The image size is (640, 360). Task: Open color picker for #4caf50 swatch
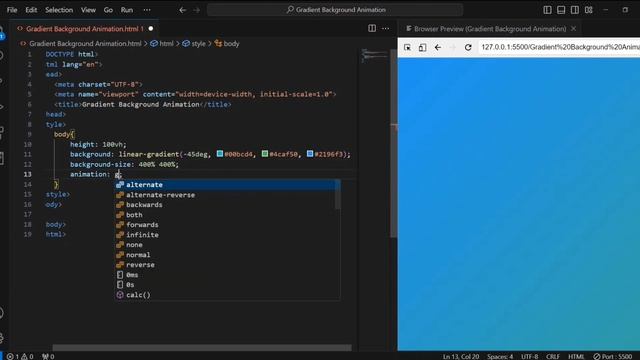[x=264, y=154]
